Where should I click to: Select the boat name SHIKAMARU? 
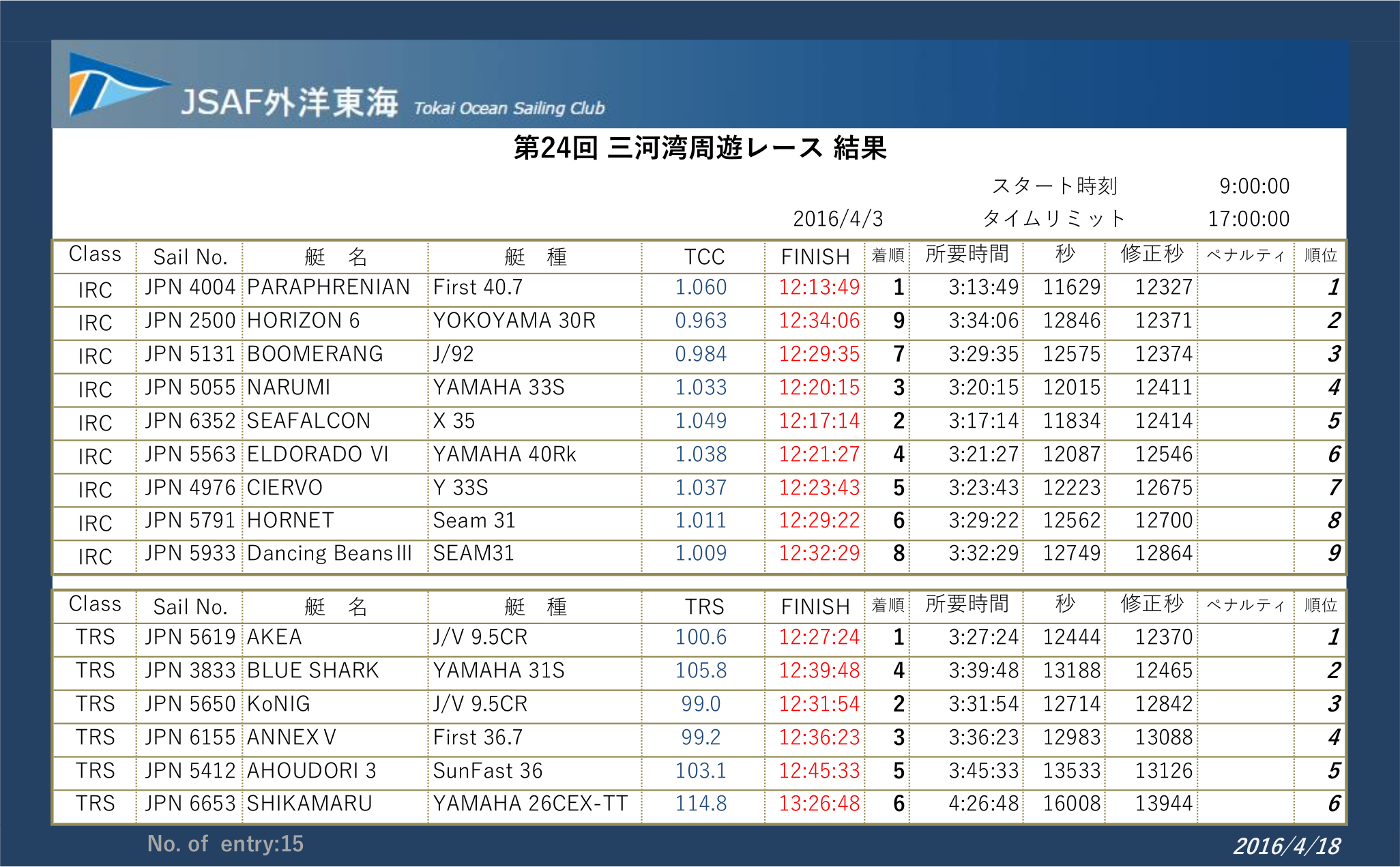309,804
